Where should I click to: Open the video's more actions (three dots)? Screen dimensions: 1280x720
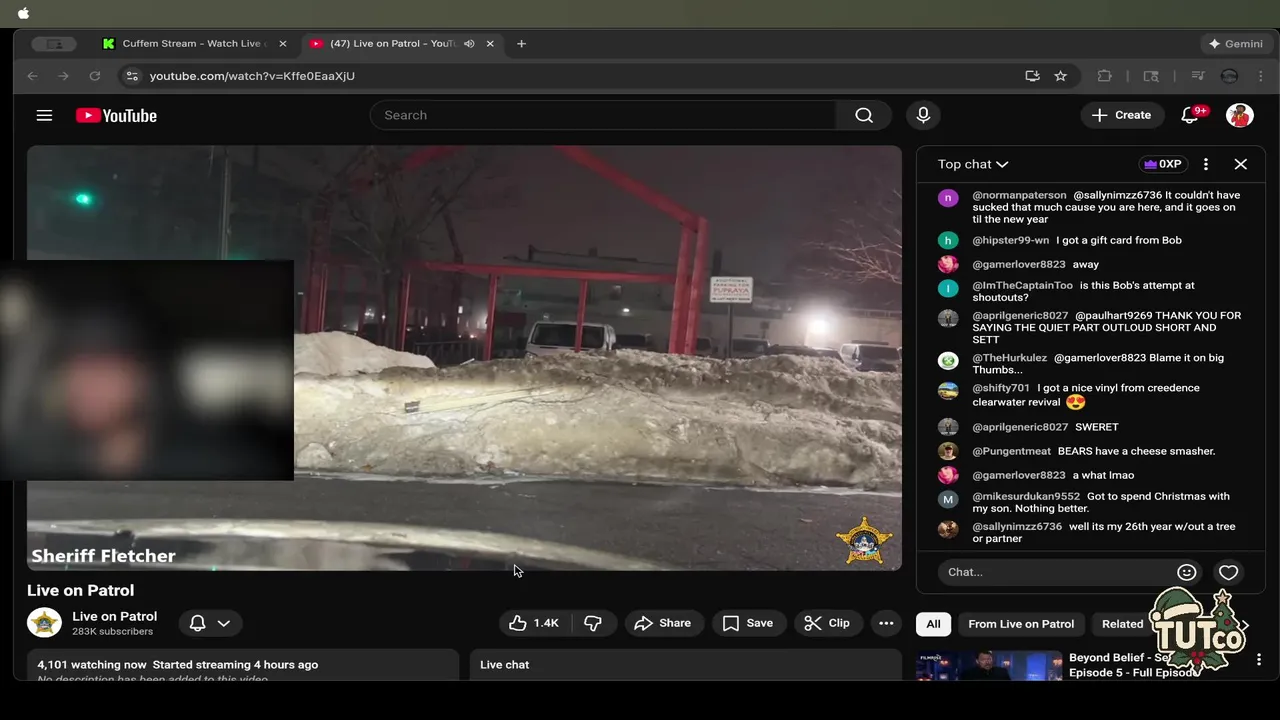coord(886,623)
